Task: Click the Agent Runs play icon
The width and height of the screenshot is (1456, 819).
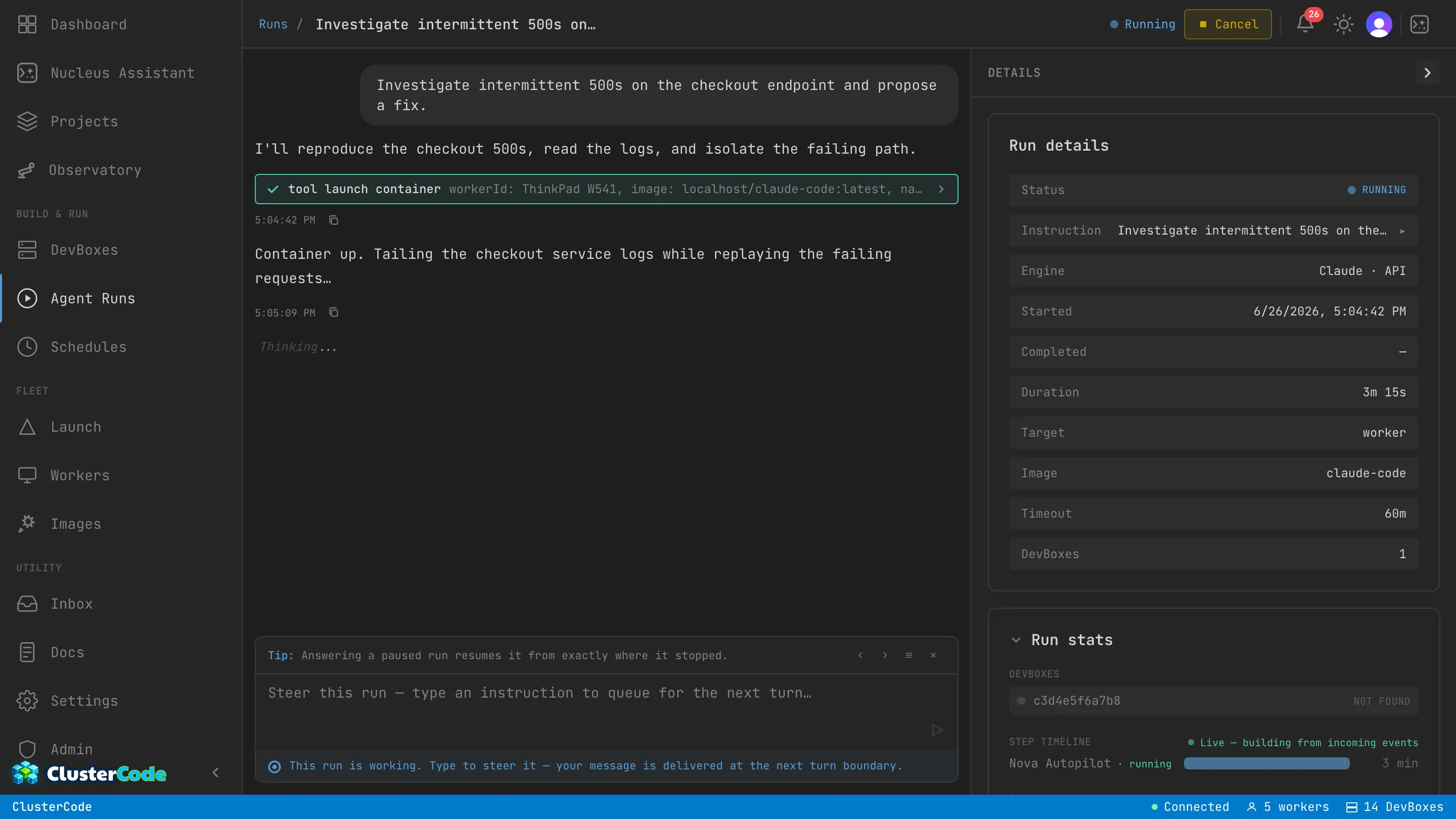Action: point(27,298)
